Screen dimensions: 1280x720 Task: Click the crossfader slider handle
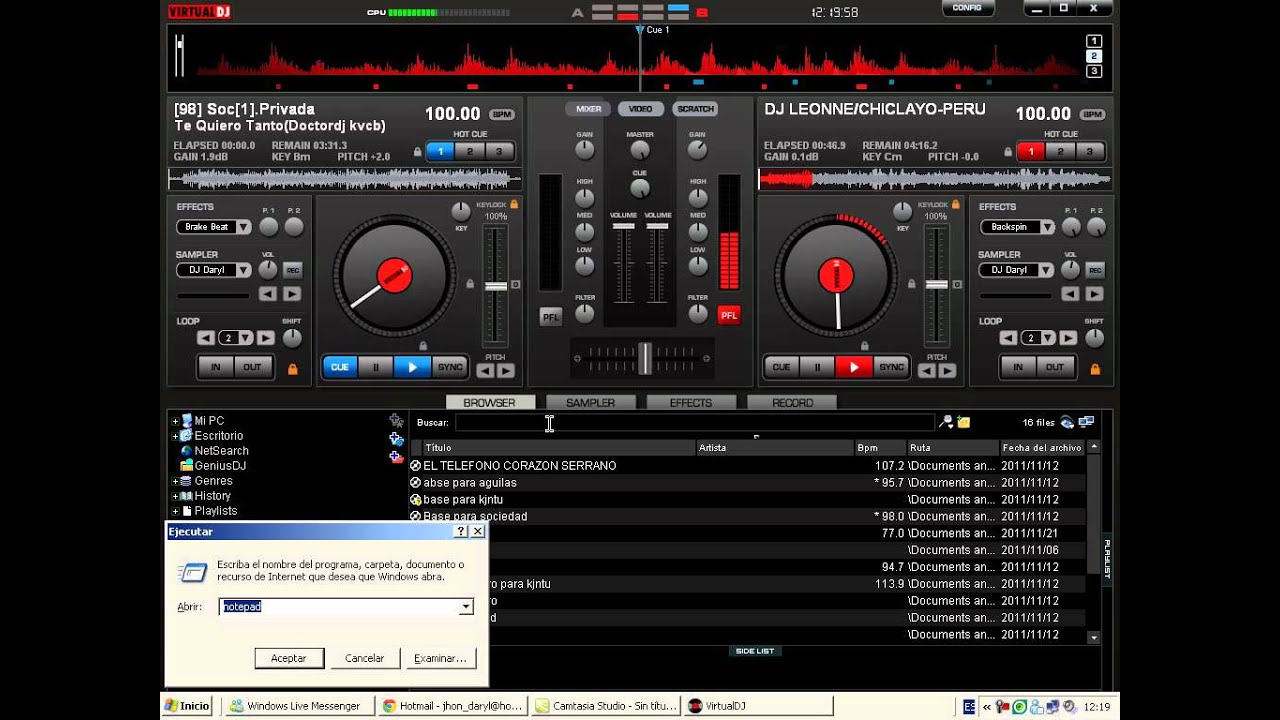[x=645, y=357]
